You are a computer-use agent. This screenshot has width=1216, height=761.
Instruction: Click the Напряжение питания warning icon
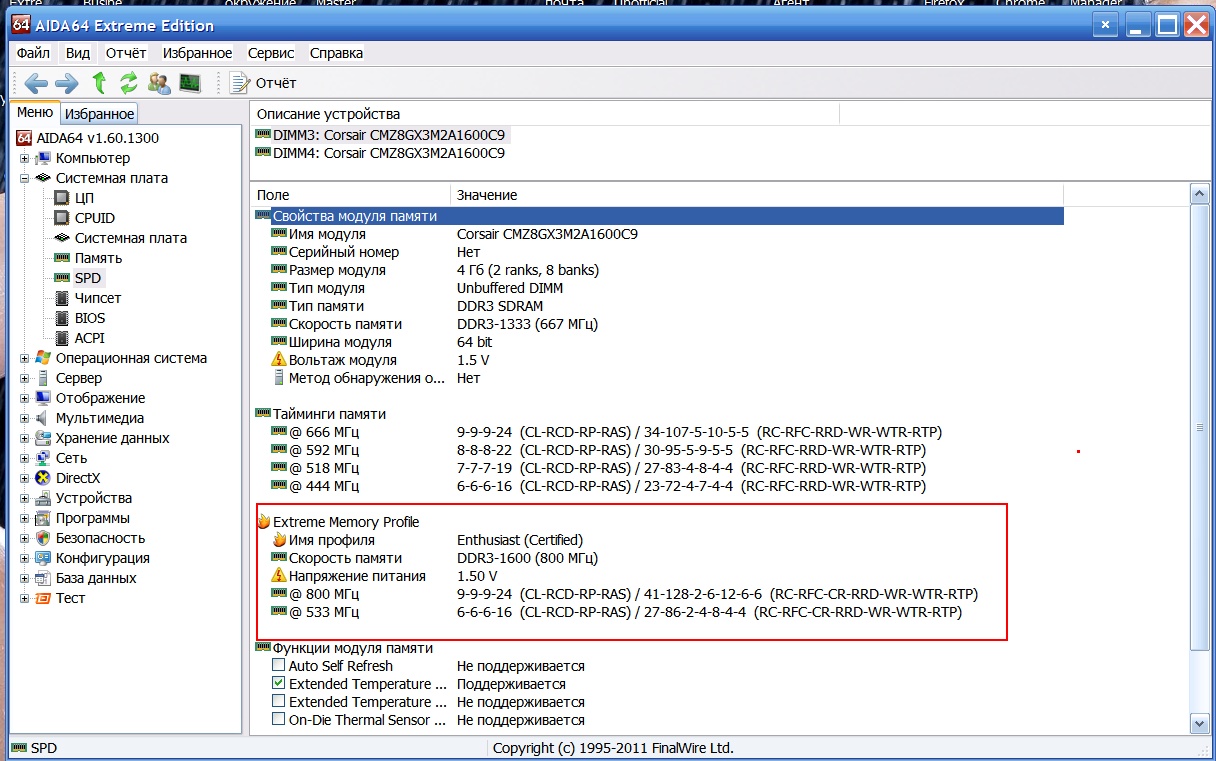click(x=279, y=576)
